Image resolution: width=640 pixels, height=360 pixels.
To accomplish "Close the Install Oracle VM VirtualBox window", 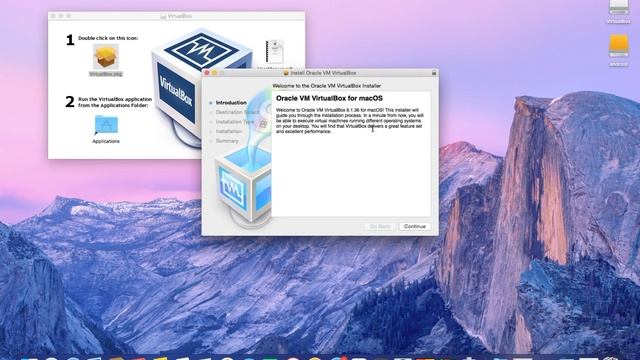I will (x=207, y=73).
